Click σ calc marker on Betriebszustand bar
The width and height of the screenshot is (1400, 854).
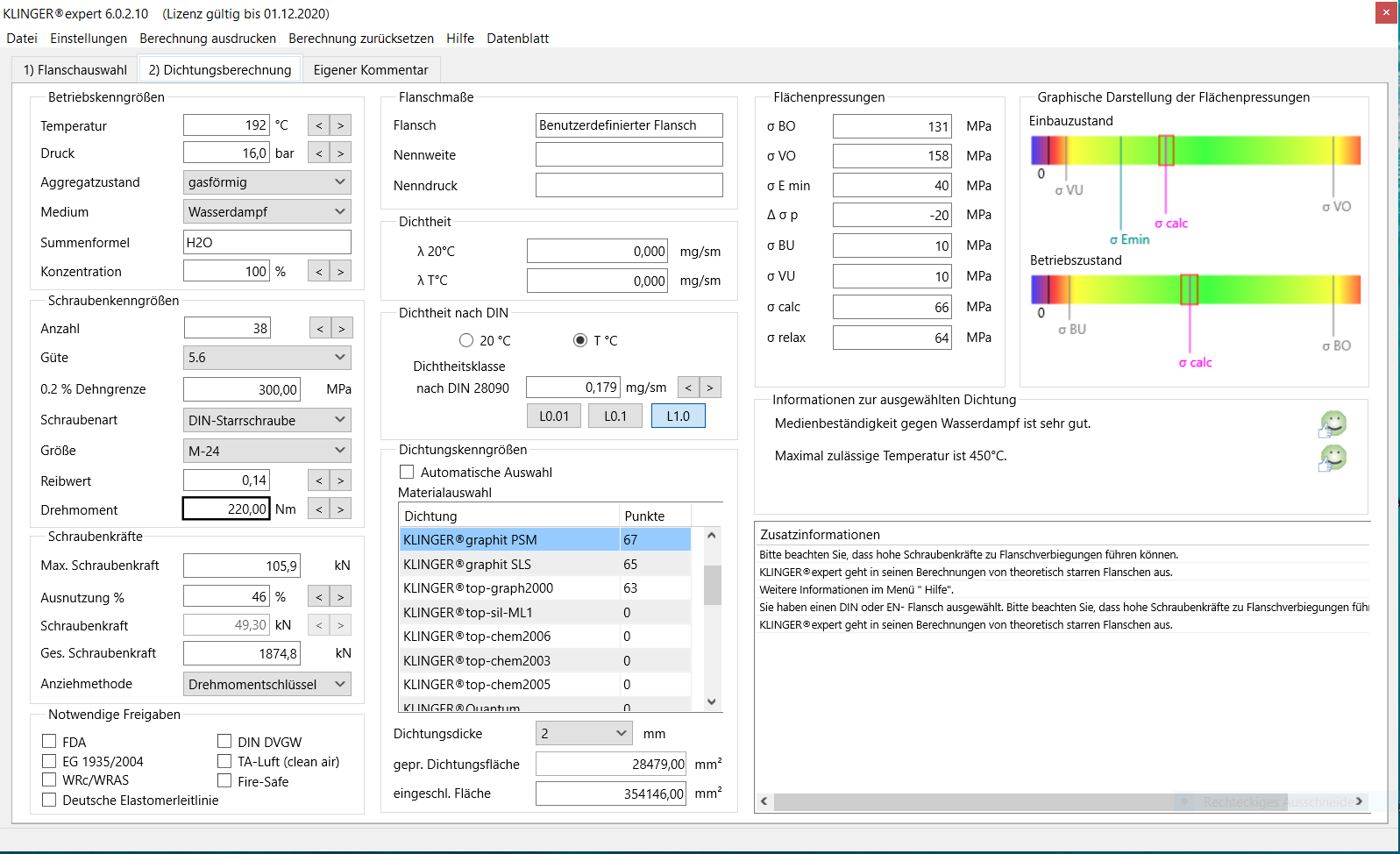(1189, 289)
